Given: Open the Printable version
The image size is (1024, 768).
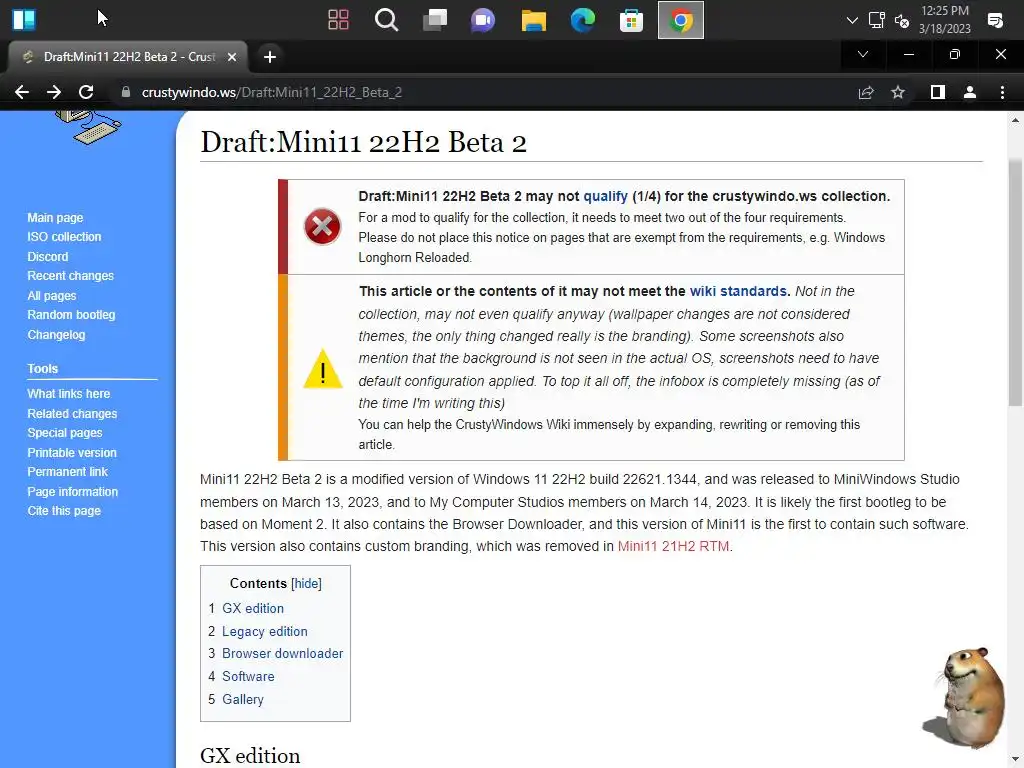Looking at the screenshot, I should click(x=72, y=453).
